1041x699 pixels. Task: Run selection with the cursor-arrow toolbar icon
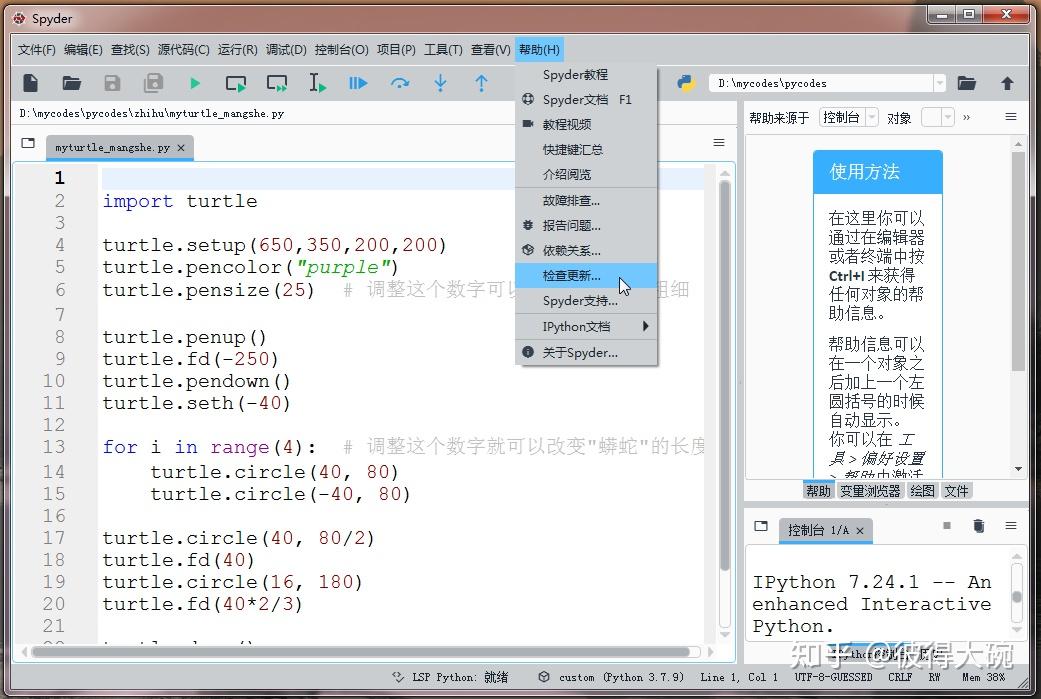318,83
